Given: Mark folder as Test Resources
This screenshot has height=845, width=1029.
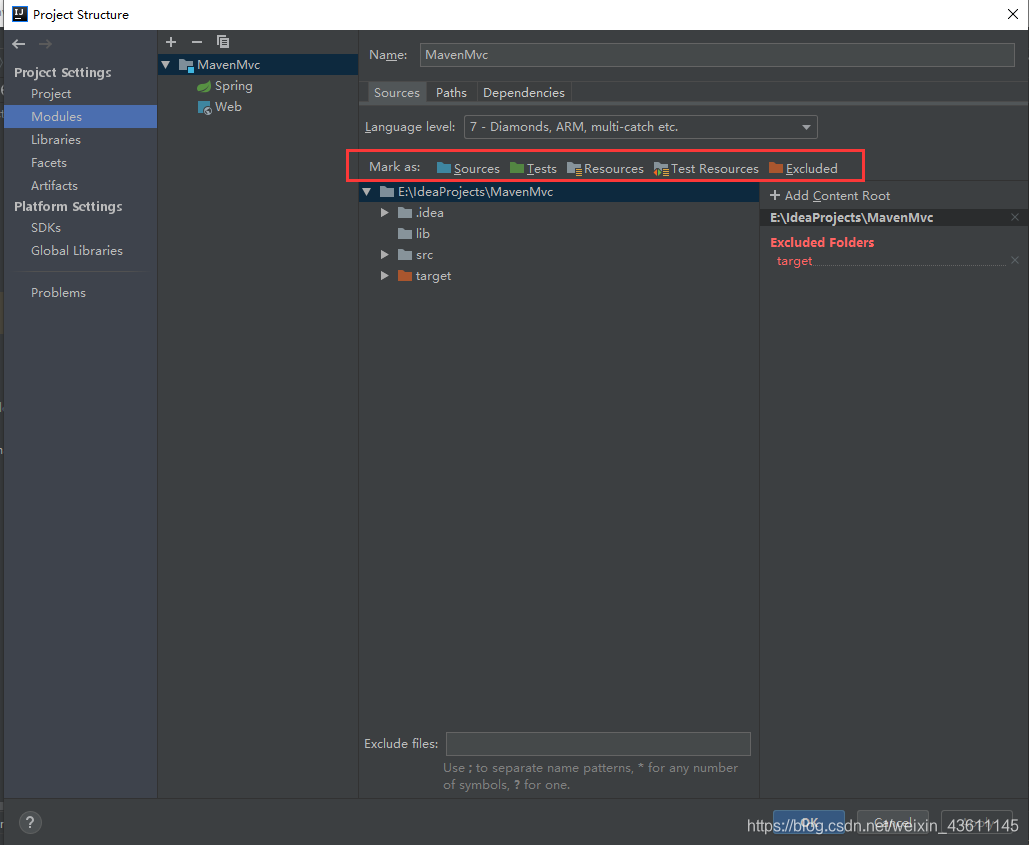Looking at the screenshot, I should [x=706, y=169].
